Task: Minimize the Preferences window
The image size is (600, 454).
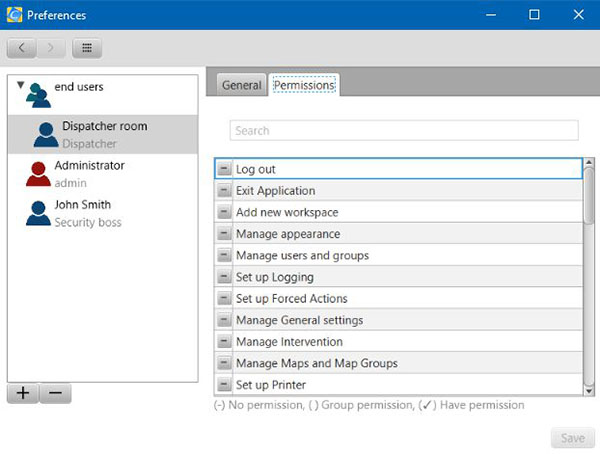Action: tap(491, 15)
